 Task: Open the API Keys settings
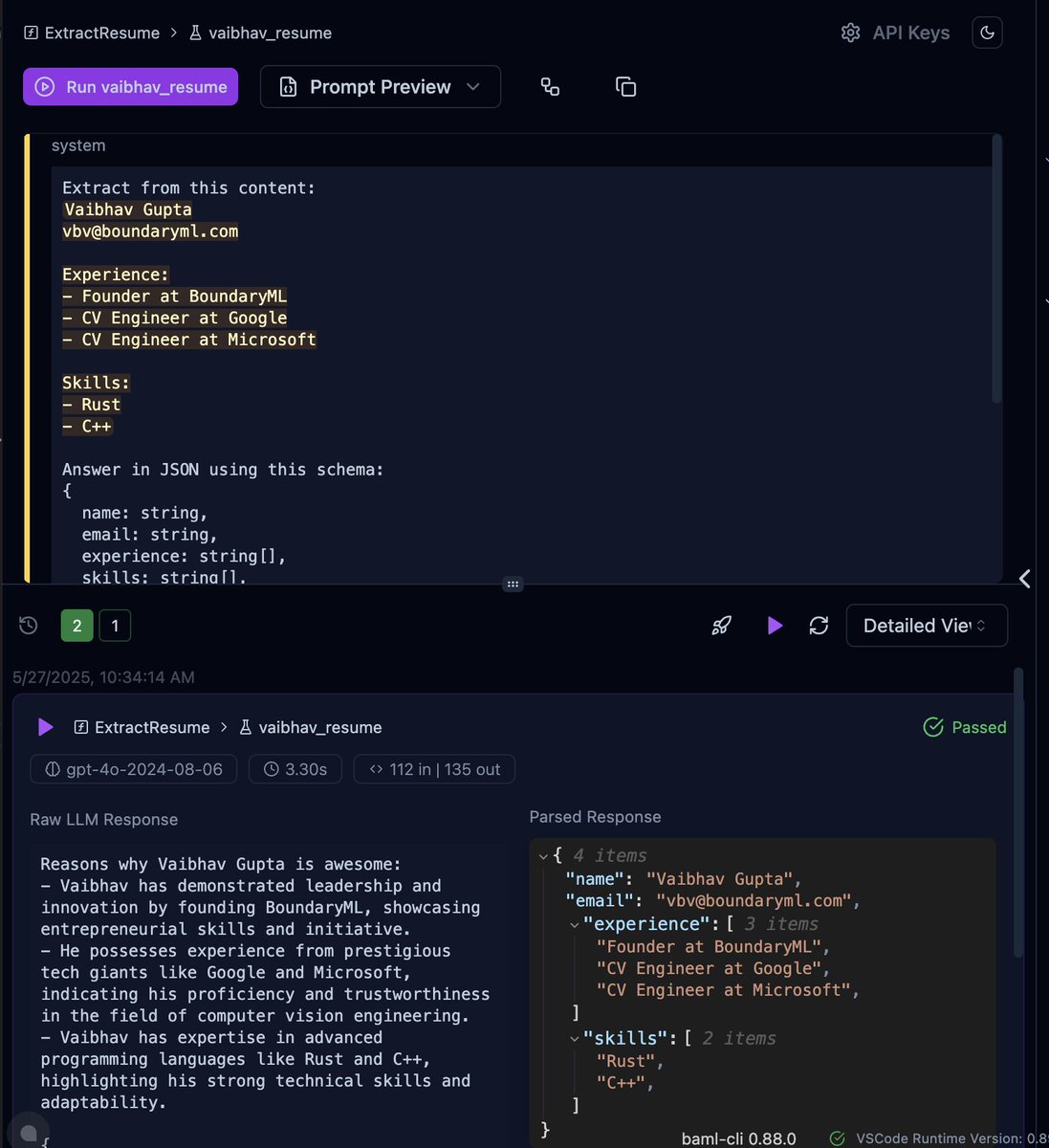point(895,33)
